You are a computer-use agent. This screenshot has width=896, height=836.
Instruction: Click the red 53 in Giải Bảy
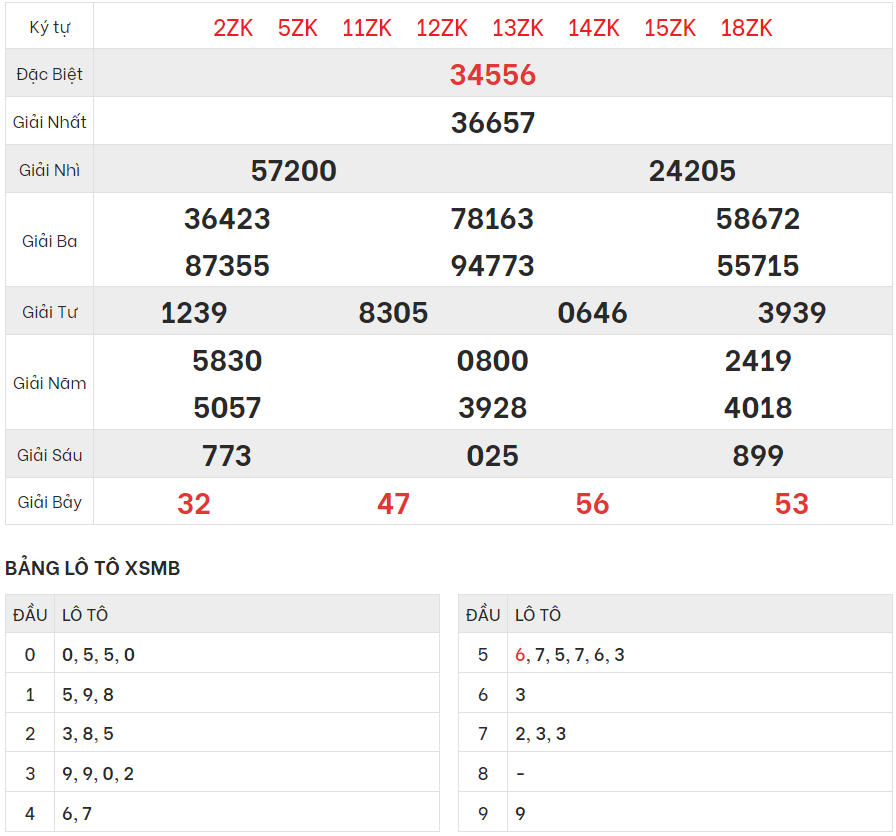pyautogui.click(x=791, y=504)
